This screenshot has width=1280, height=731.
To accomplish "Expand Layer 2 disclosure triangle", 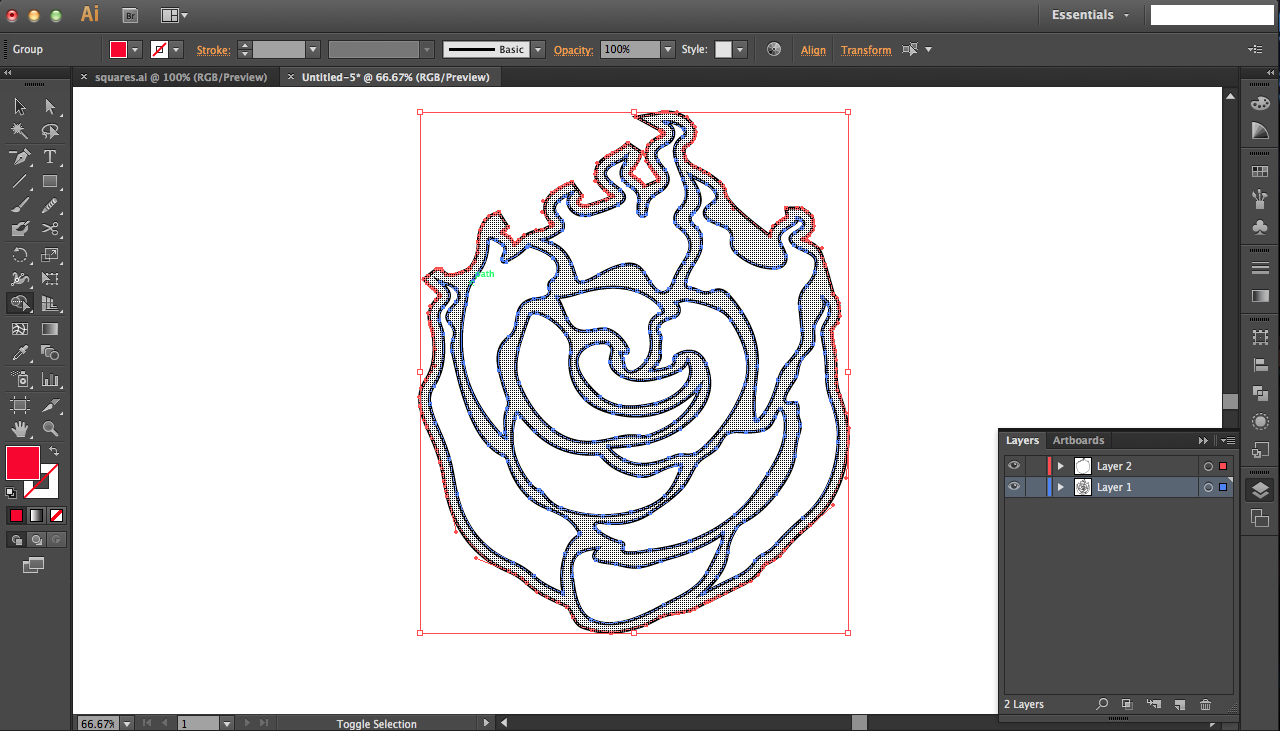I will [x=1061, y=466].
